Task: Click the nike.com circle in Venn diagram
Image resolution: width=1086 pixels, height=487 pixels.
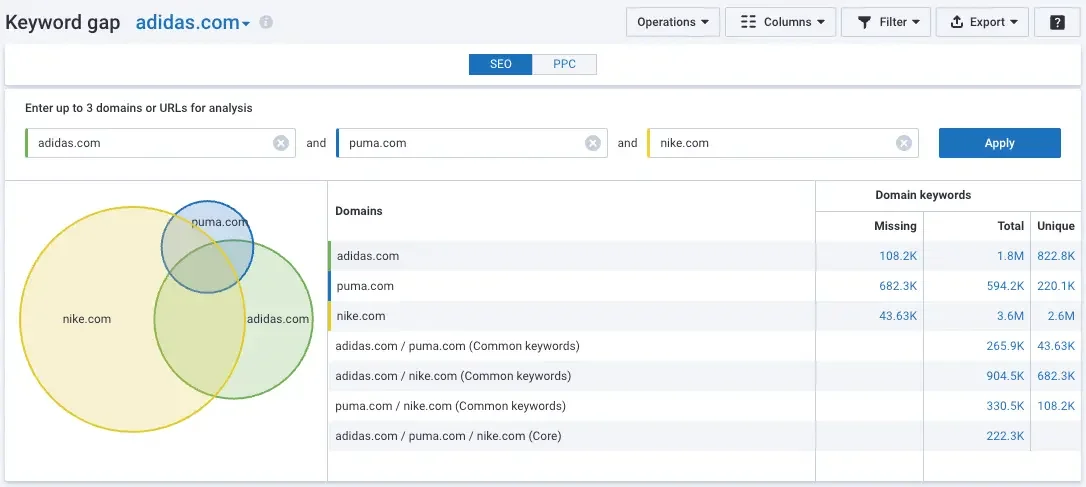Action: coord(87,319)
